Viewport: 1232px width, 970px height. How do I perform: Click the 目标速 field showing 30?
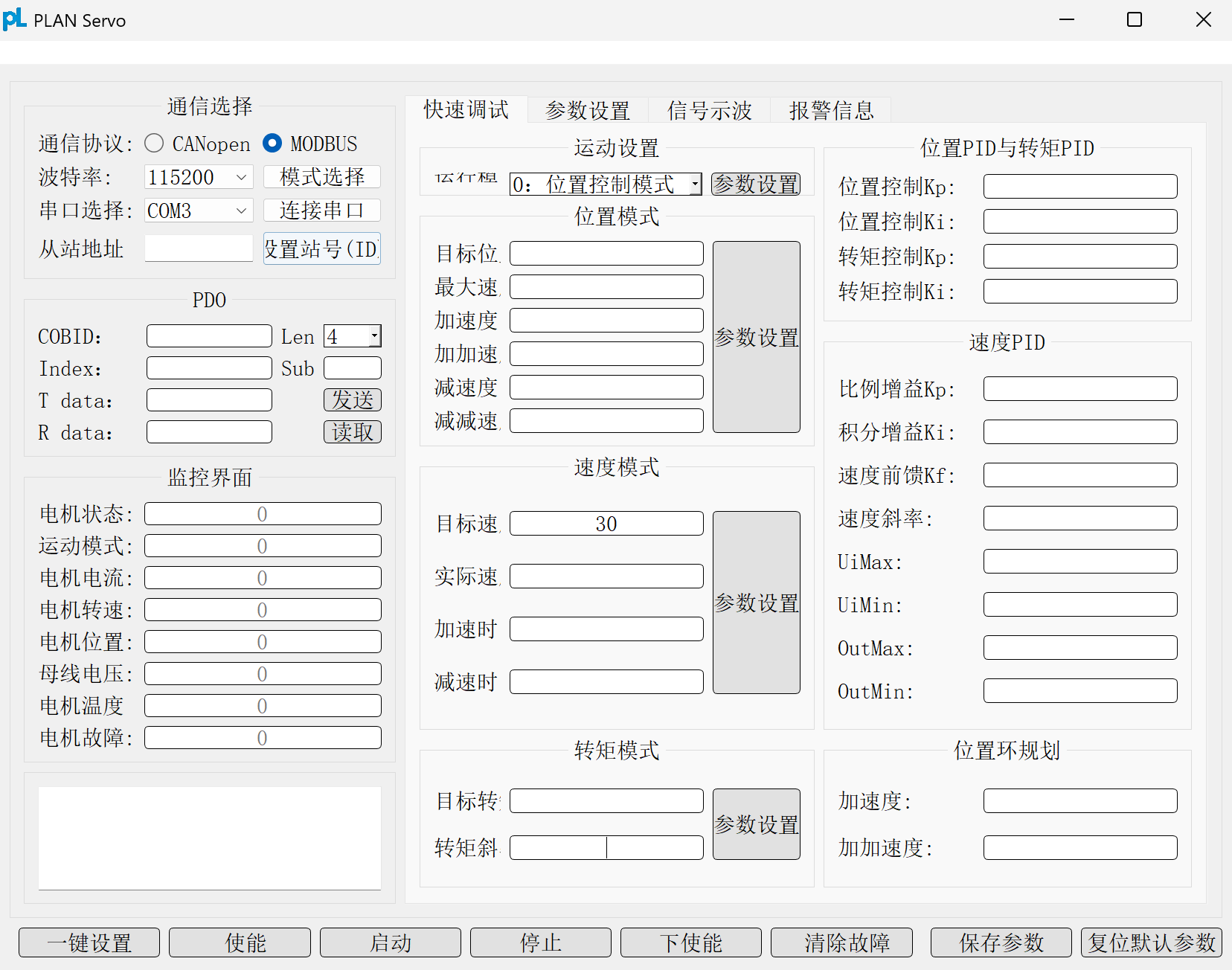coord(606,524)
